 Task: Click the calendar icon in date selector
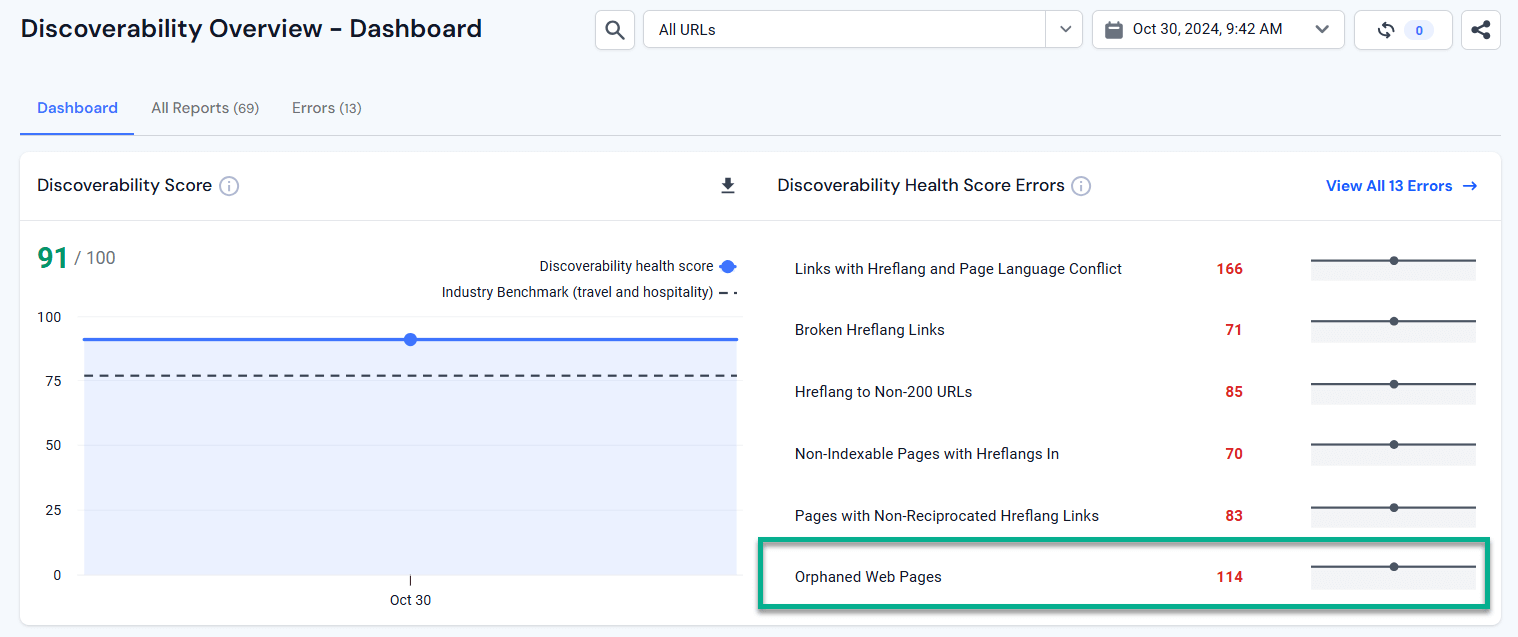click(x=1114, y=29)
